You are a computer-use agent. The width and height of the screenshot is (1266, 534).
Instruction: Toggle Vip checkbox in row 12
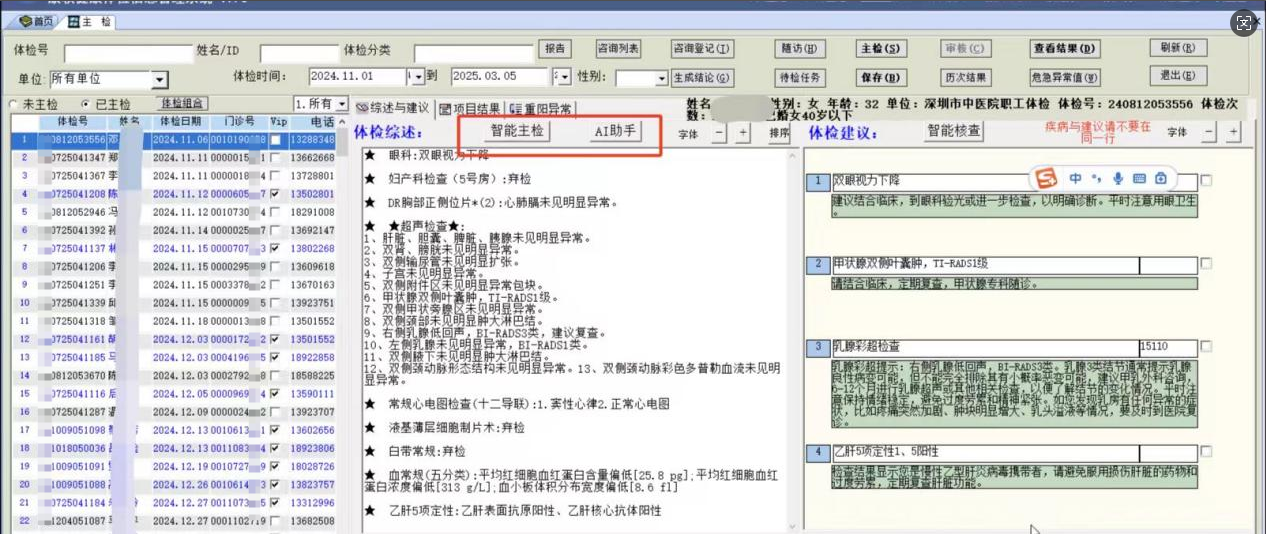point(275,339)
